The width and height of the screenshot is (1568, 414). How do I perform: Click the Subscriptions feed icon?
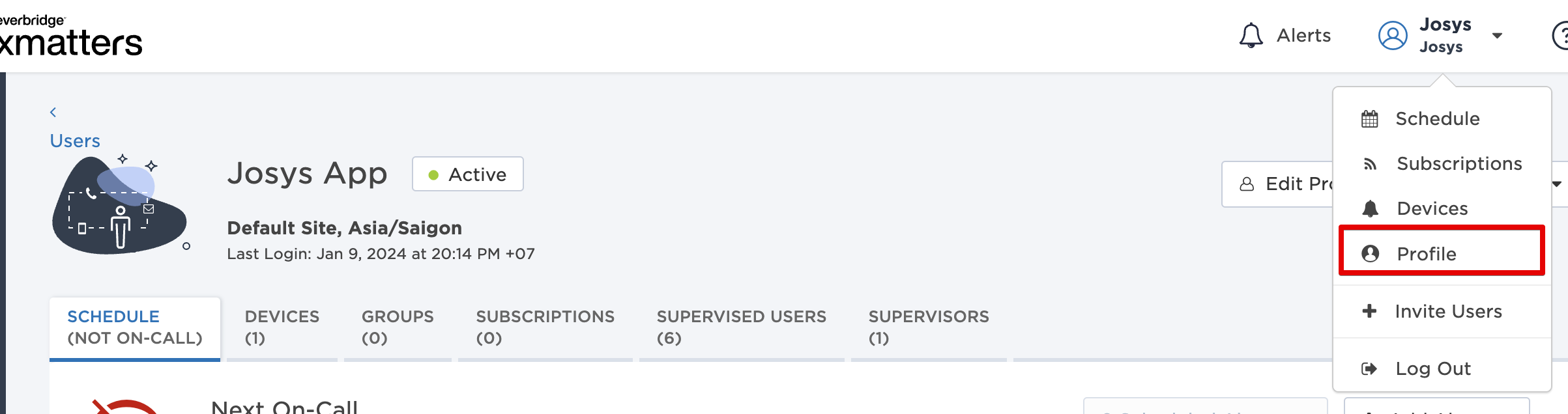tap(1370, 164)
